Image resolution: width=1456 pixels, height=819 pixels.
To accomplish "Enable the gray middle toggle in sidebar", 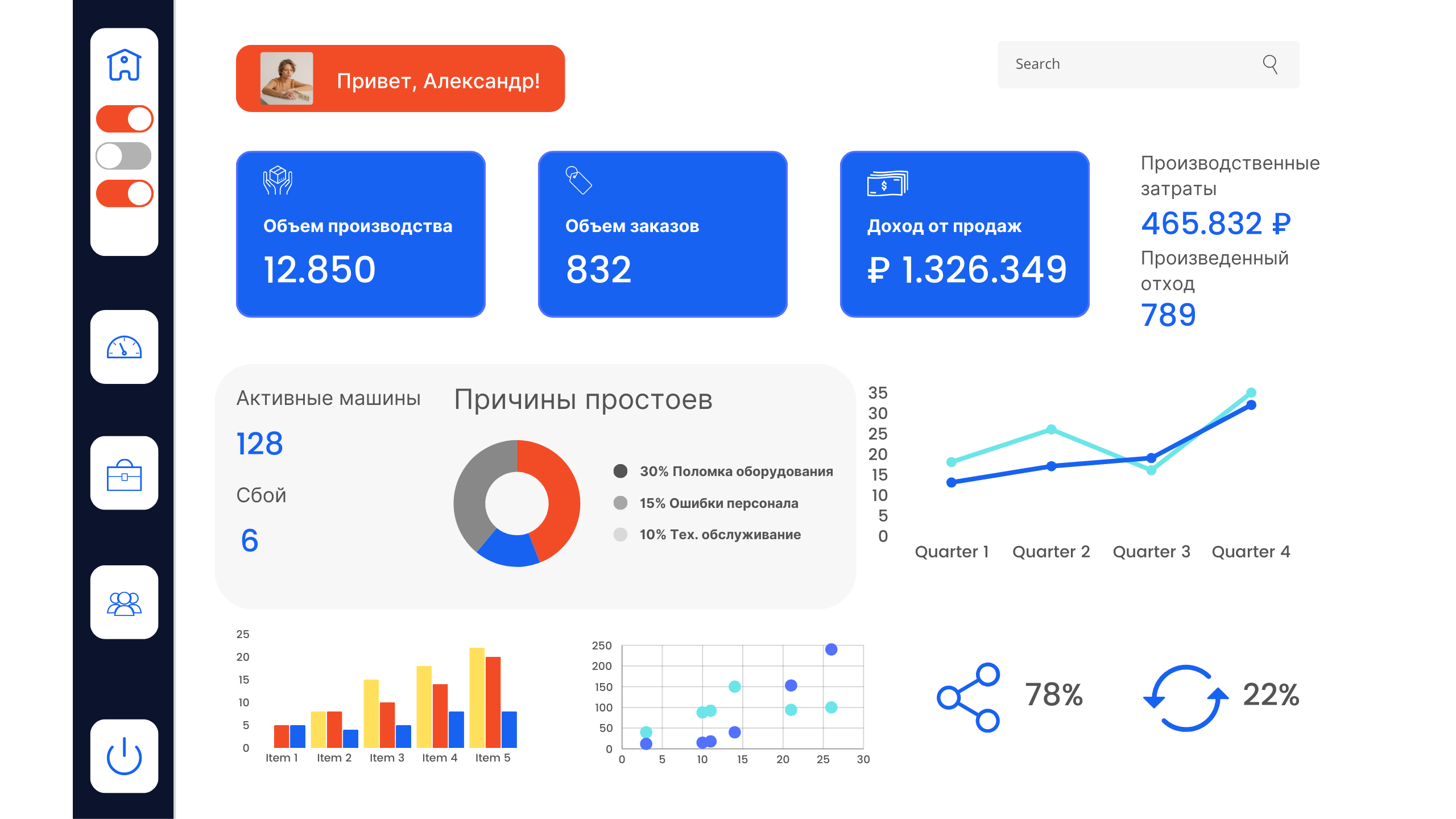I will 124,155.
